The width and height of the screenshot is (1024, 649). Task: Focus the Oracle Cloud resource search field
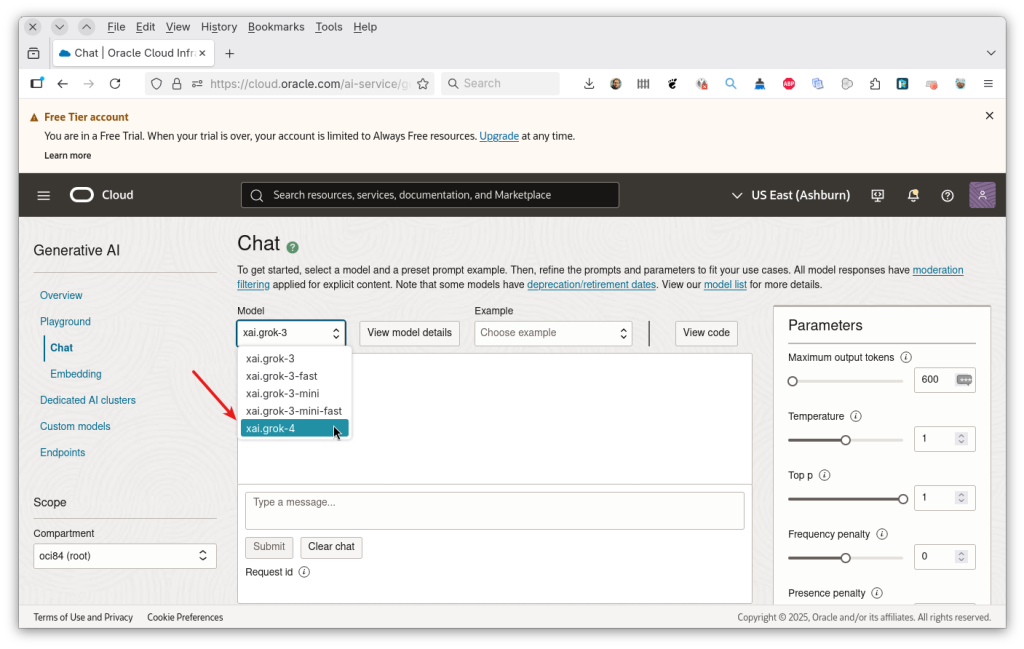(x=430, y=195)
